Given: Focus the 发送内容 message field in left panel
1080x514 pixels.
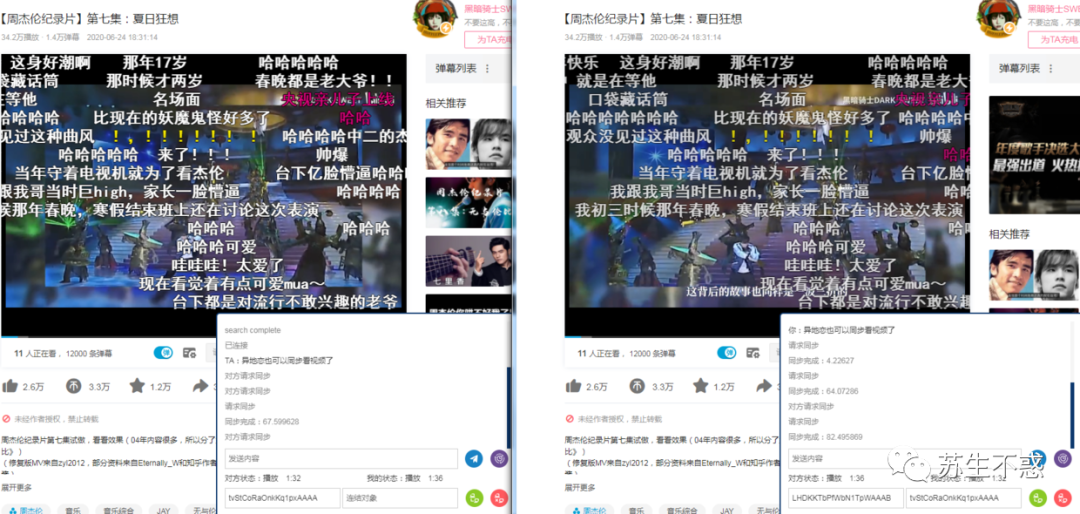Looking at the screenshot, I should [342, 458].
